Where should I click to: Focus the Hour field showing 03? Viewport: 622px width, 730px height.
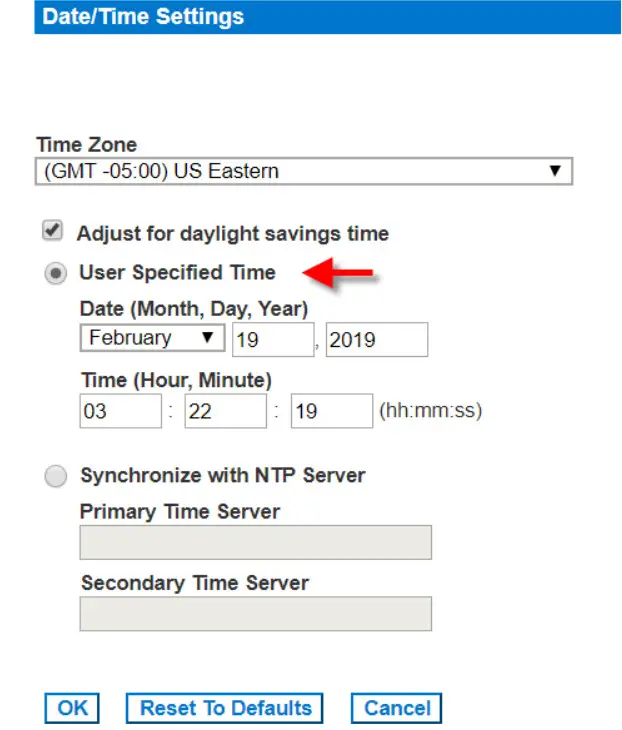120,411
